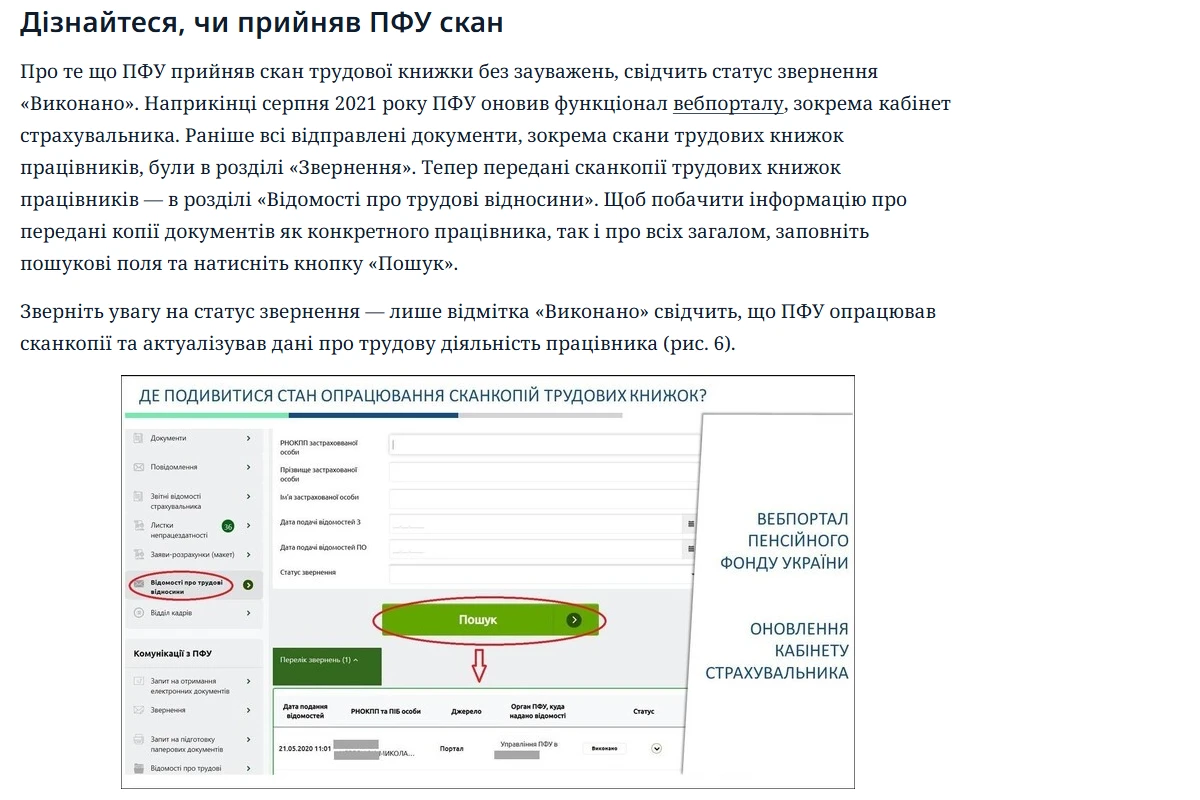This screenshot has width=1200, height=800.
Task: Click the Звітні відомості страхувальника icon
Action: tap(139, 496)
